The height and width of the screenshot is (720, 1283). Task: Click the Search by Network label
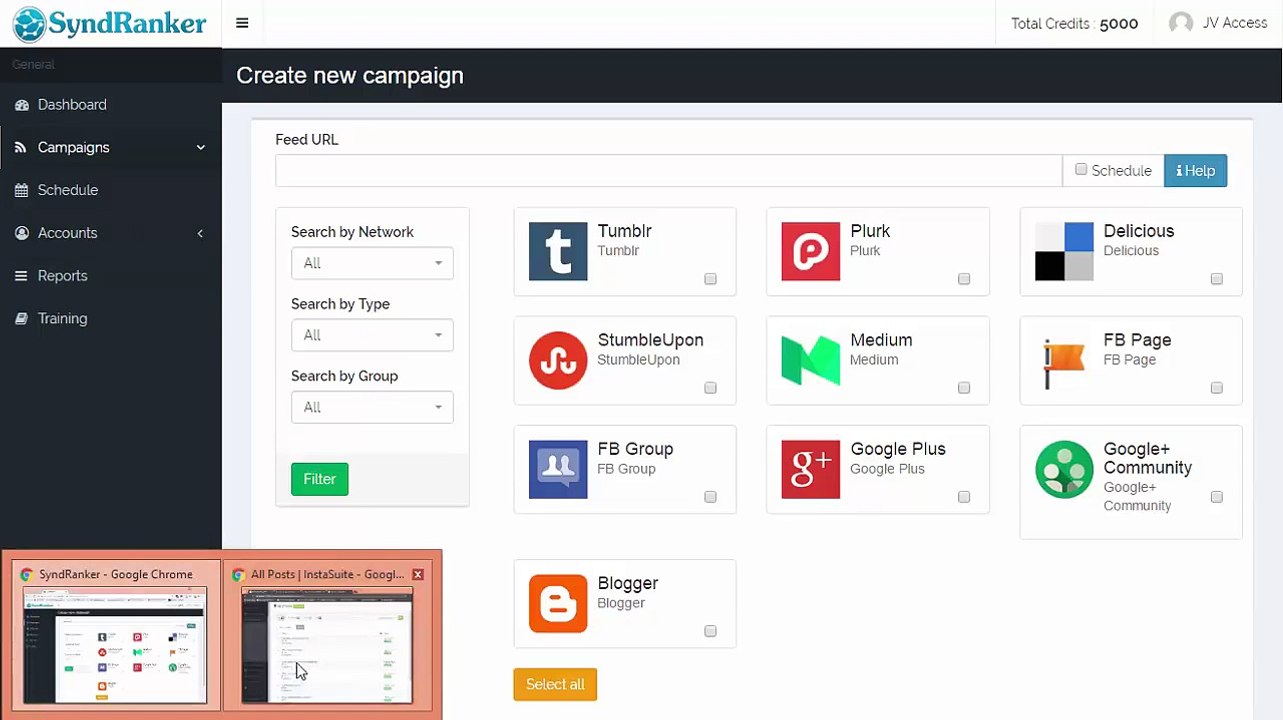[x=352, y=232]
